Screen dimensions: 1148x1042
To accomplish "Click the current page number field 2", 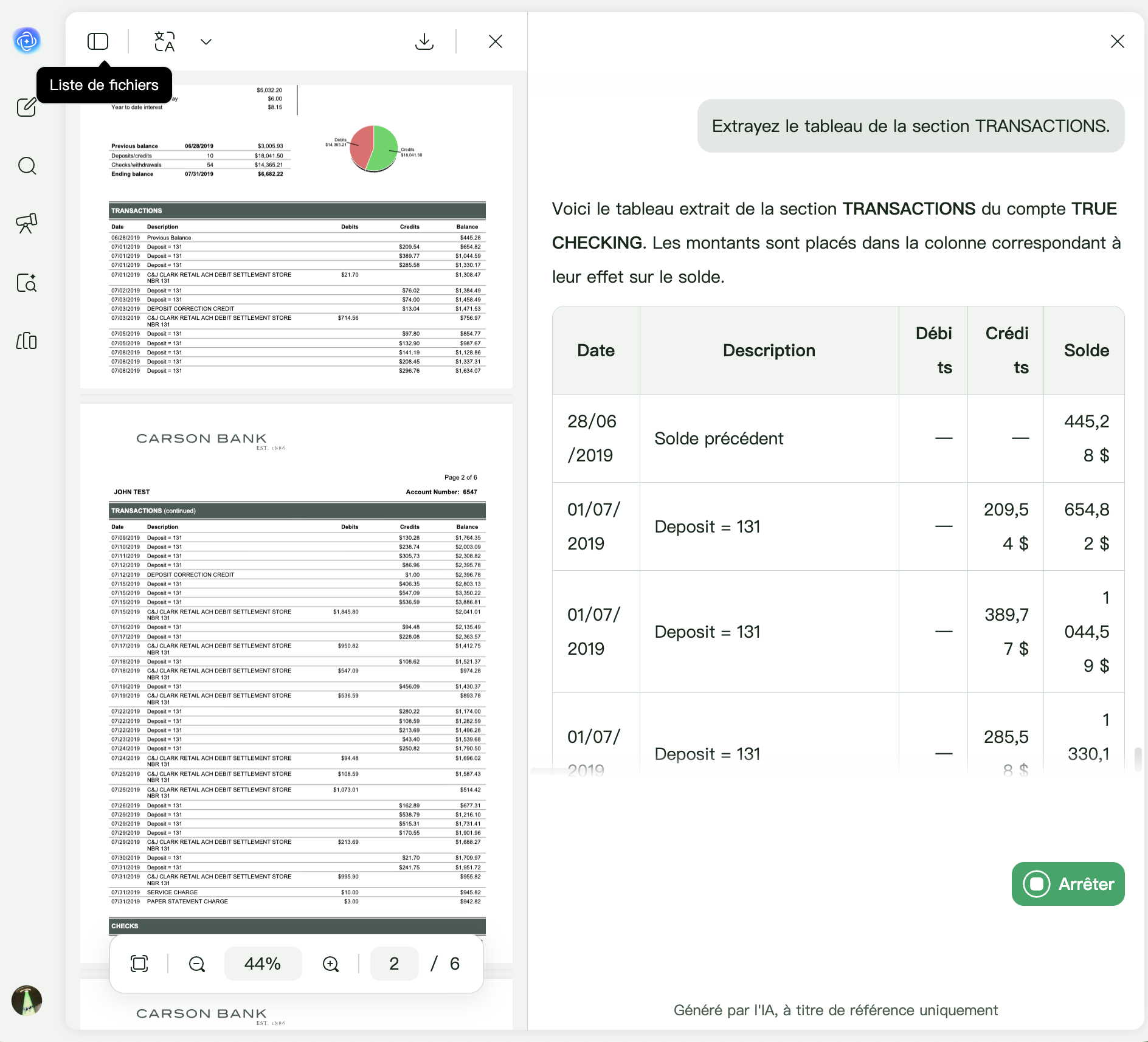I will coord(395,964).
